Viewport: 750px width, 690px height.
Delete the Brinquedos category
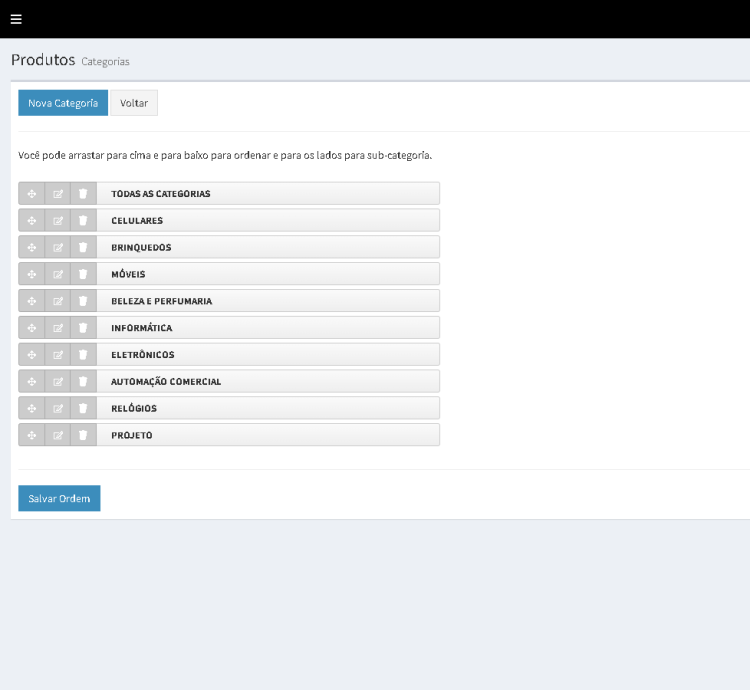pyautogui.click(x=83, y=247)
